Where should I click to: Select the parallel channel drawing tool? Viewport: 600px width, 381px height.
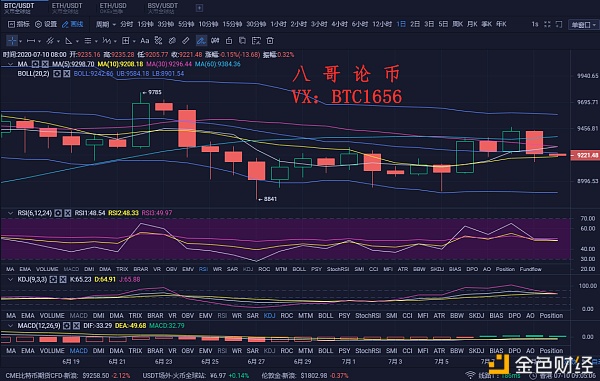[50, 41]
